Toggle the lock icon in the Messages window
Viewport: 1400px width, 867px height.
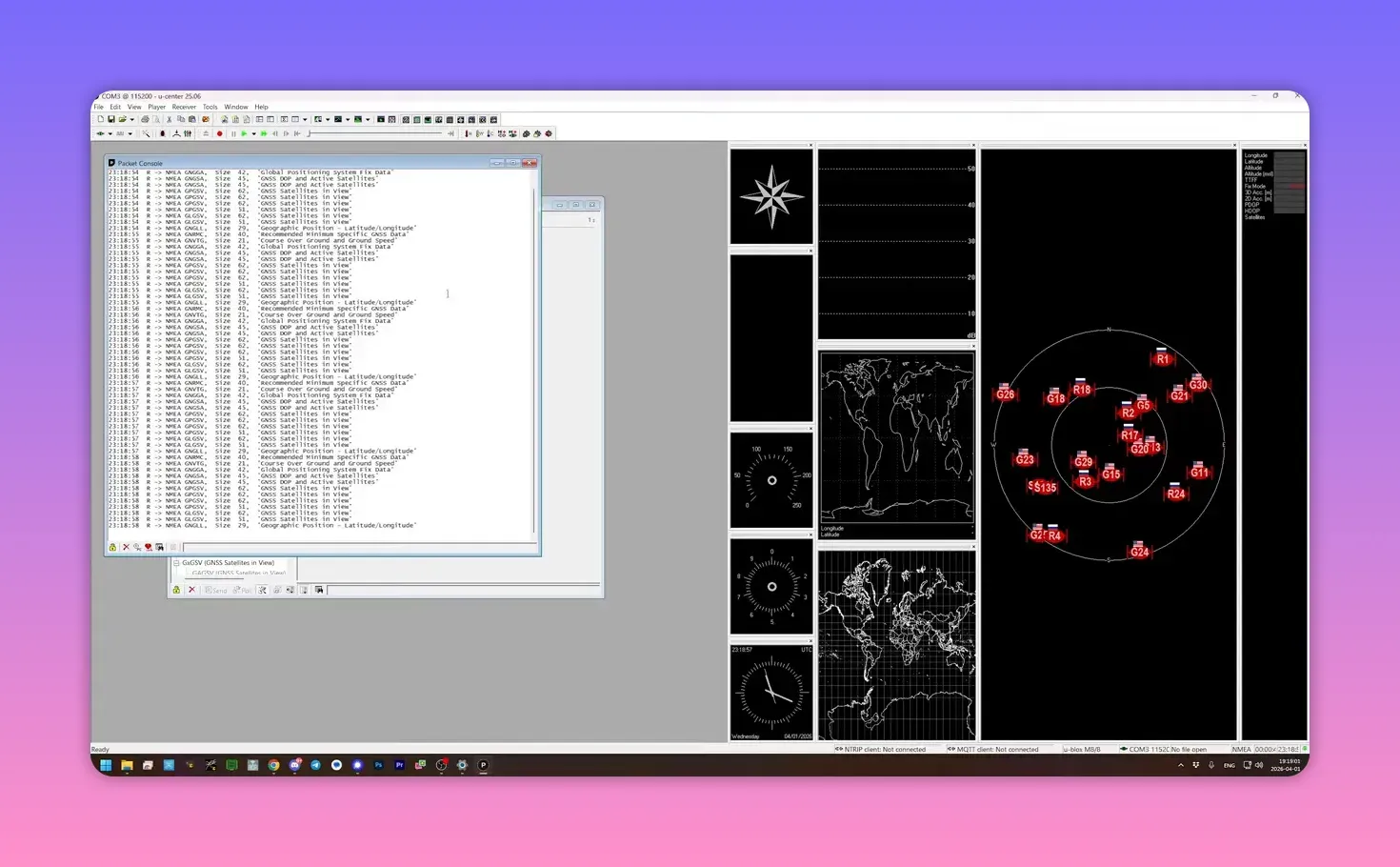[x=176, y=591]
